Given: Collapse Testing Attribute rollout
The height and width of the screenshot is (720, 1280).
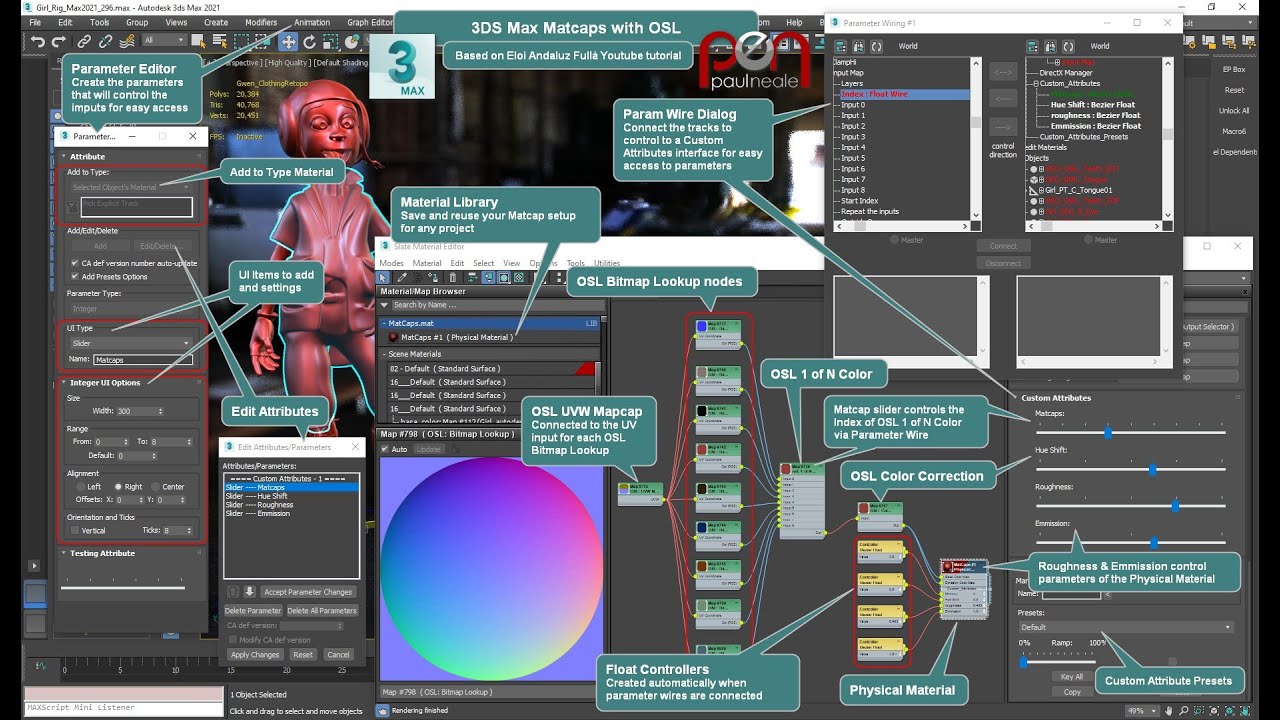Looking at the screenshot, I should point(131,553).
